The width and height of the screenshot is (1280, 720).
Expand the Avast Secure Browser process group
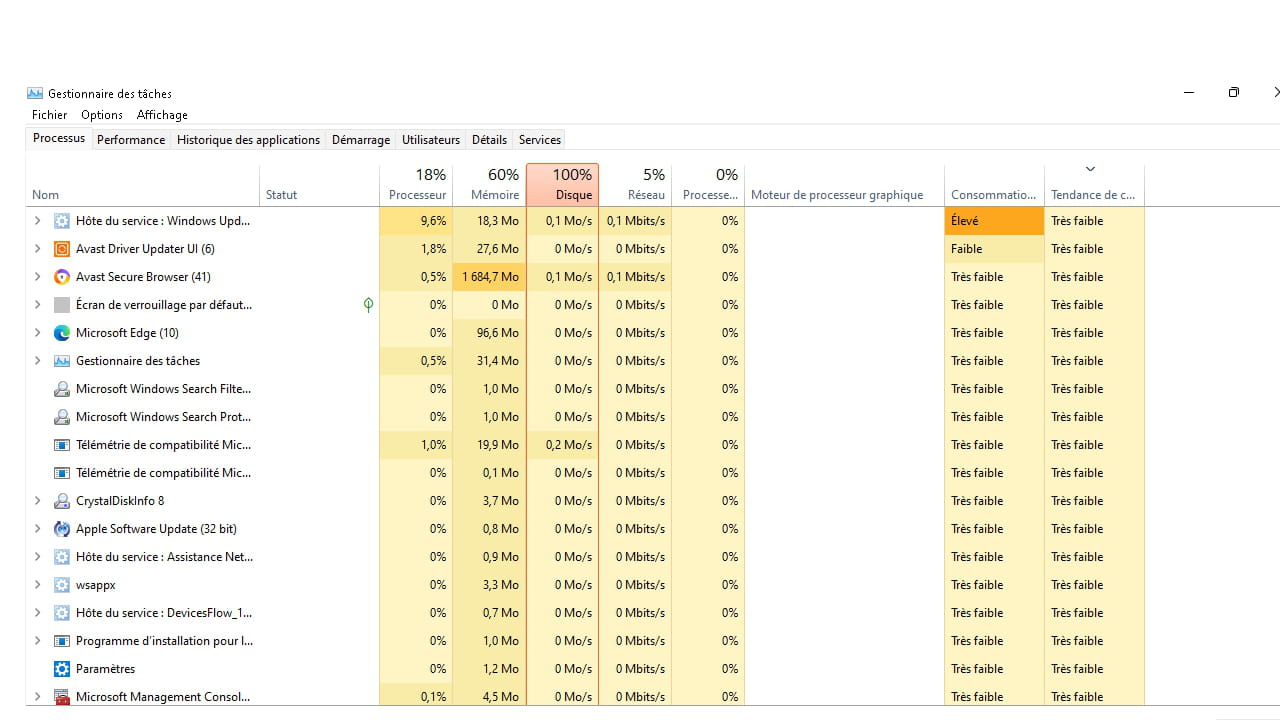point(38,277)
